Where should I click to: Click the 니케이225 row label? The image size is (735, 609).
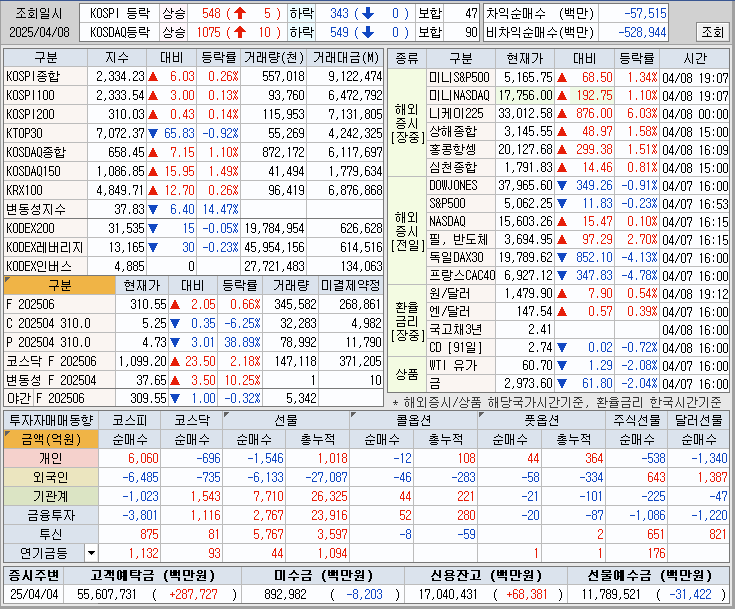pyautogui.click(x=461, y=113)
